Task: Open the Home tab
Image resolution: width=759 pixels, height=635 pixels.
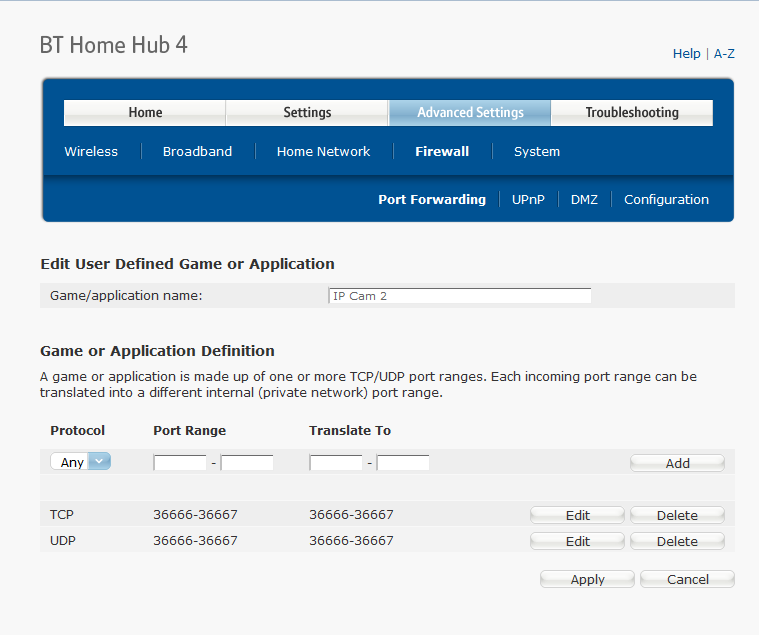Action: pos(145,113)
